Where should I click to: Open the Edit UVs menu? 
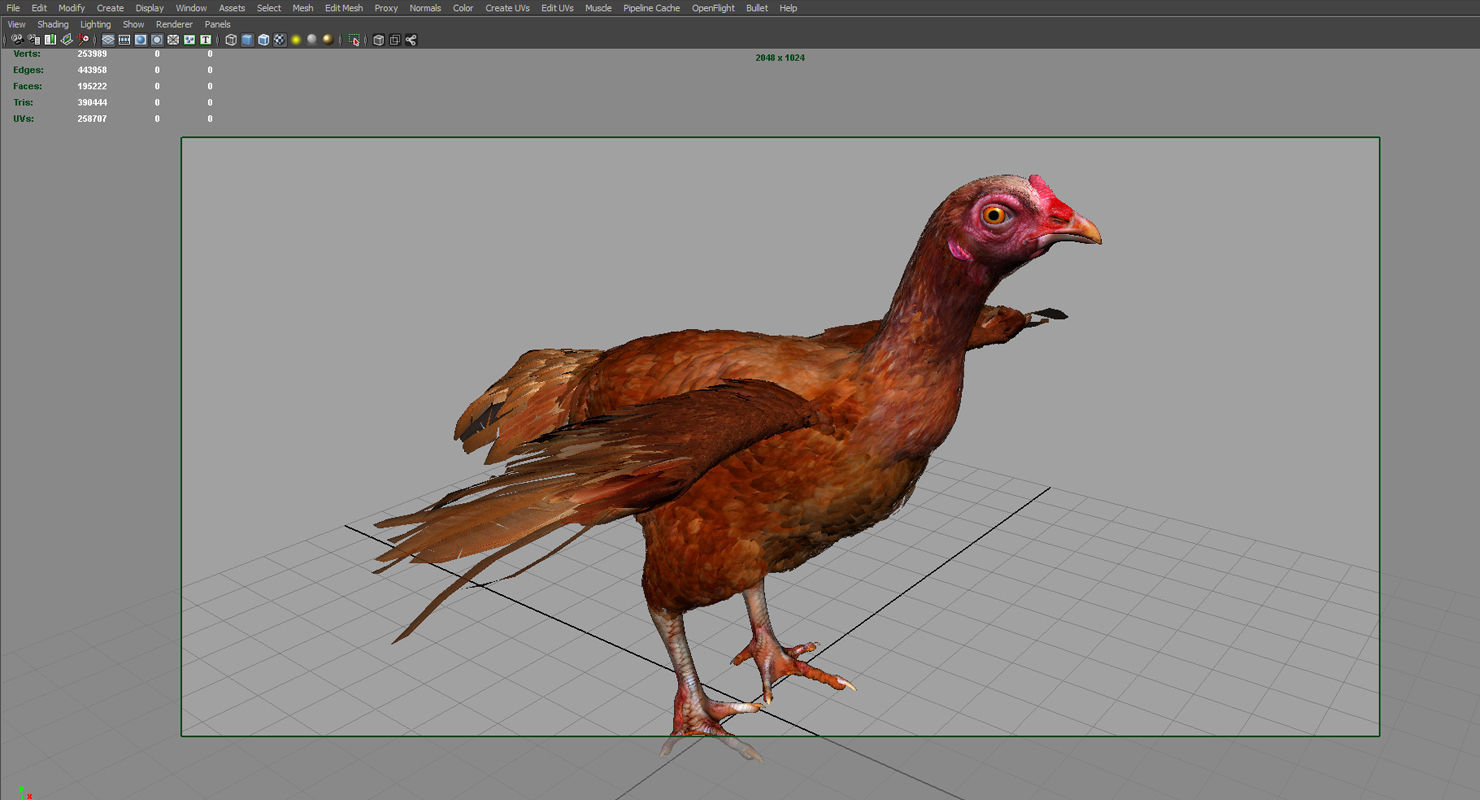(557, 8)
